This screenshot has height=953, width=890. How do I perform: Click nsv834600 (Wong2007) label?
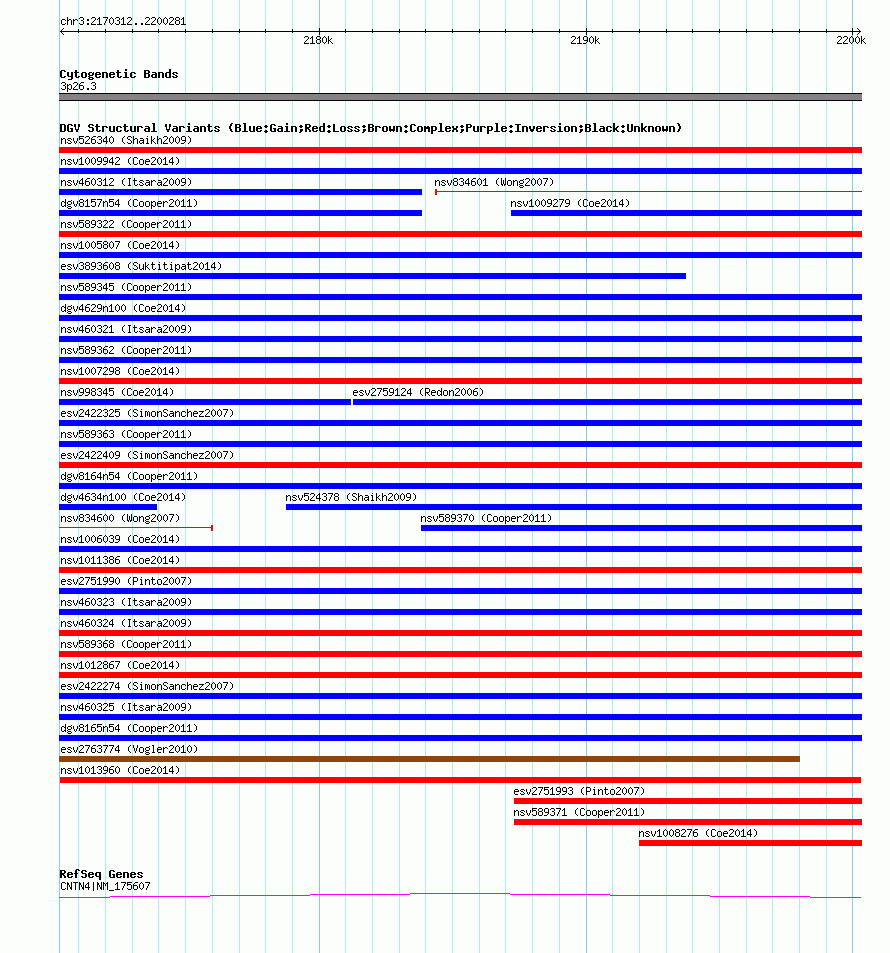(120, 518)
